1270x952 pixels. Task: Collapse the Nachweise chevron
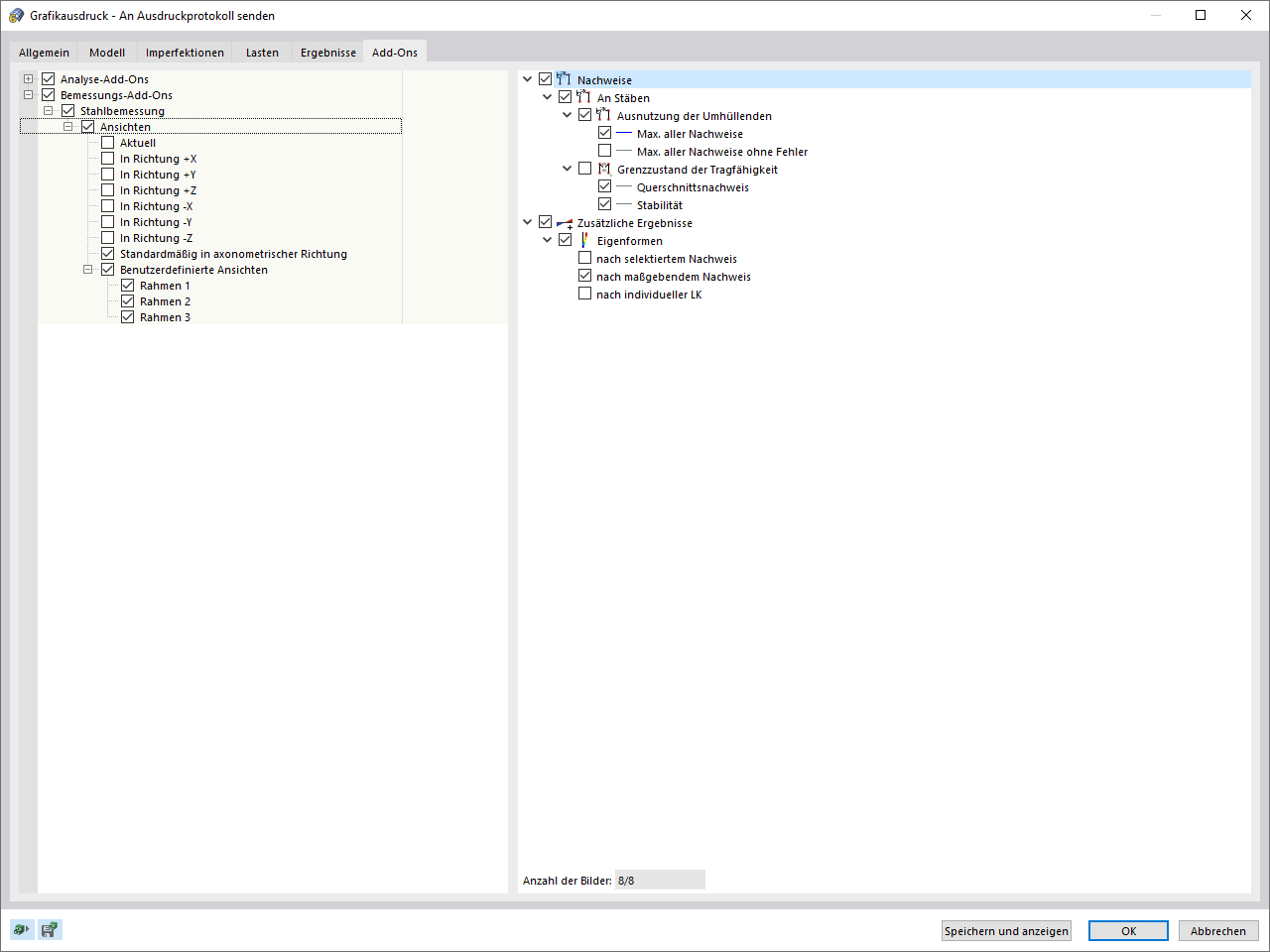tap(528, 79)
